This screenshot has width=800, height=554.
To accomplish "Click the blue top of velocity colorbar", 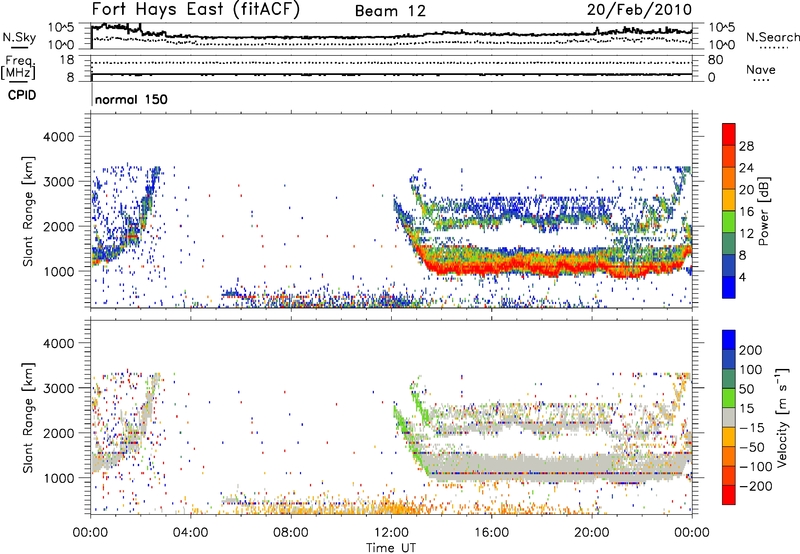I will coord(729,340).
